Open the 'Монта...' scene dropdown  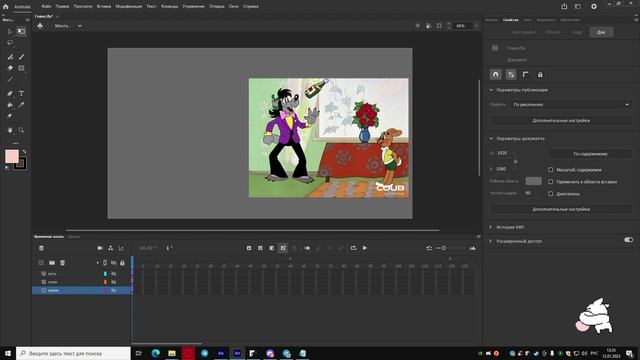pyautogui.click(x=68, y=26)
